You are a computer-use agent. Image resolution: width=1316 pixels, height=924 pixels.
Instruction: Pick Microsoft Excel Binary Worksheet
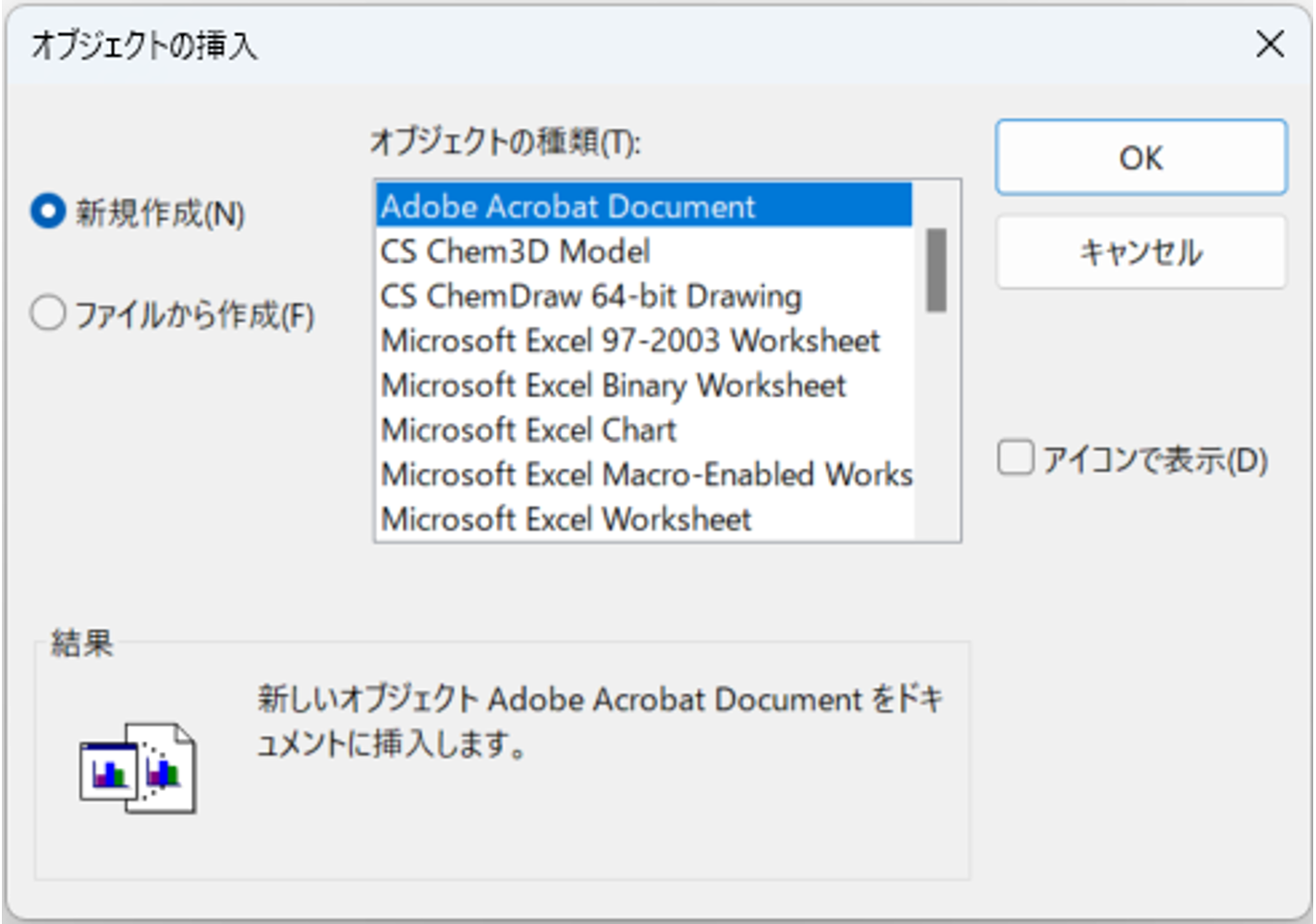click(613, 385)
